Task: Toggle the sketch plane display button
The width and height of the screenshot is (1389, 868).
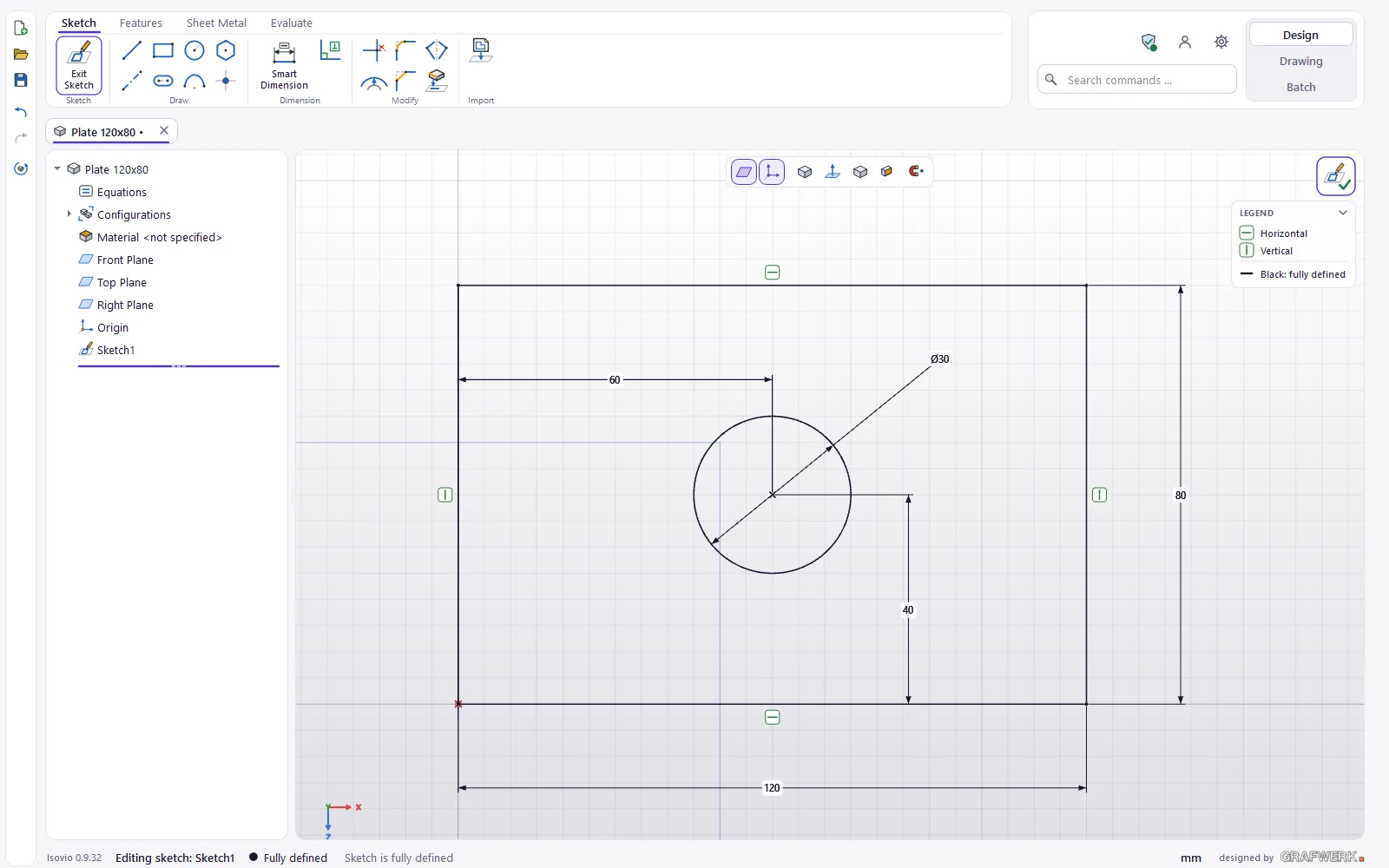Action: click(744, 172)
